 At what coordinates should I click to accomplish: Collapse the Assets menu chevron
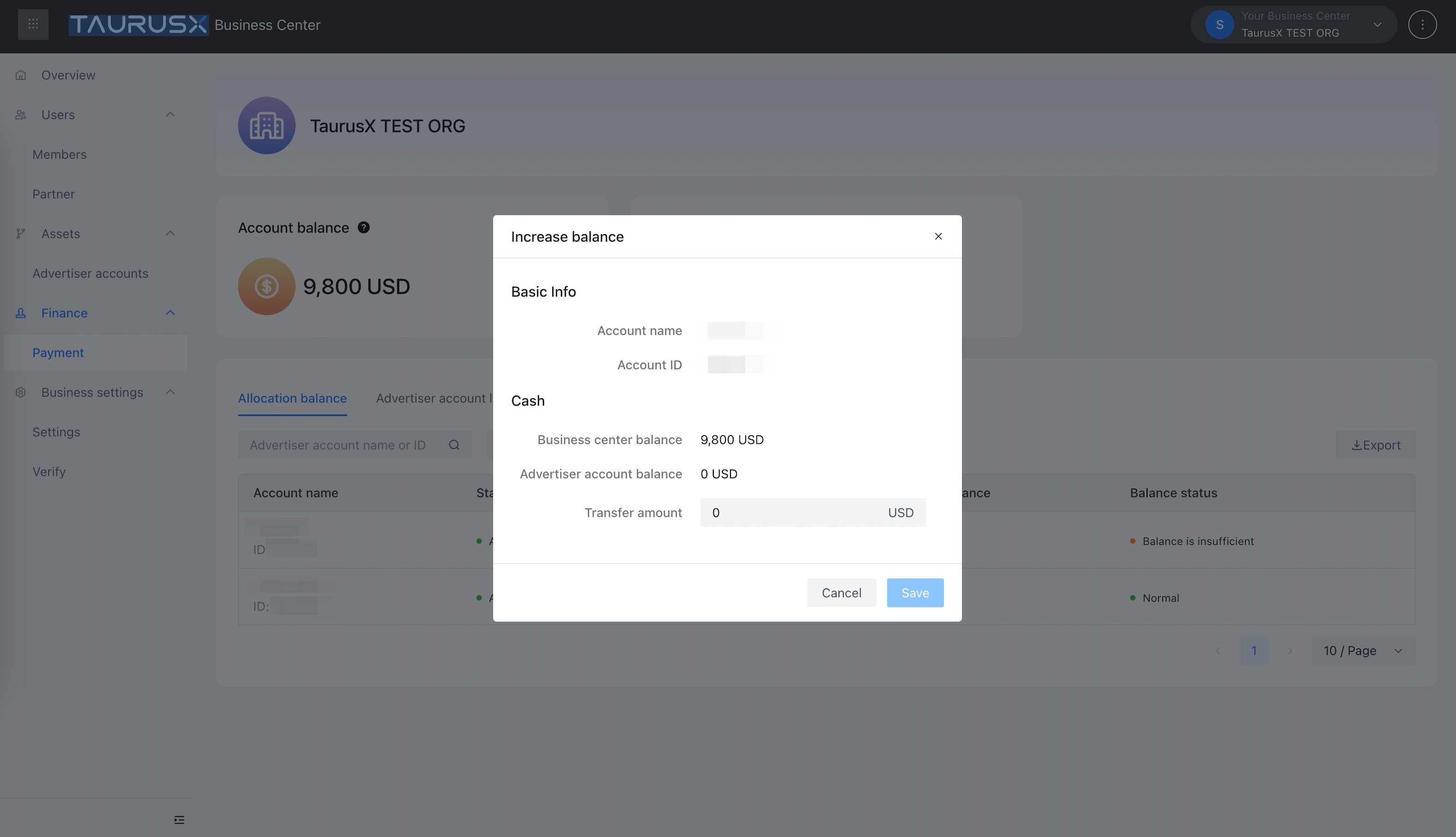coord(170,234)
